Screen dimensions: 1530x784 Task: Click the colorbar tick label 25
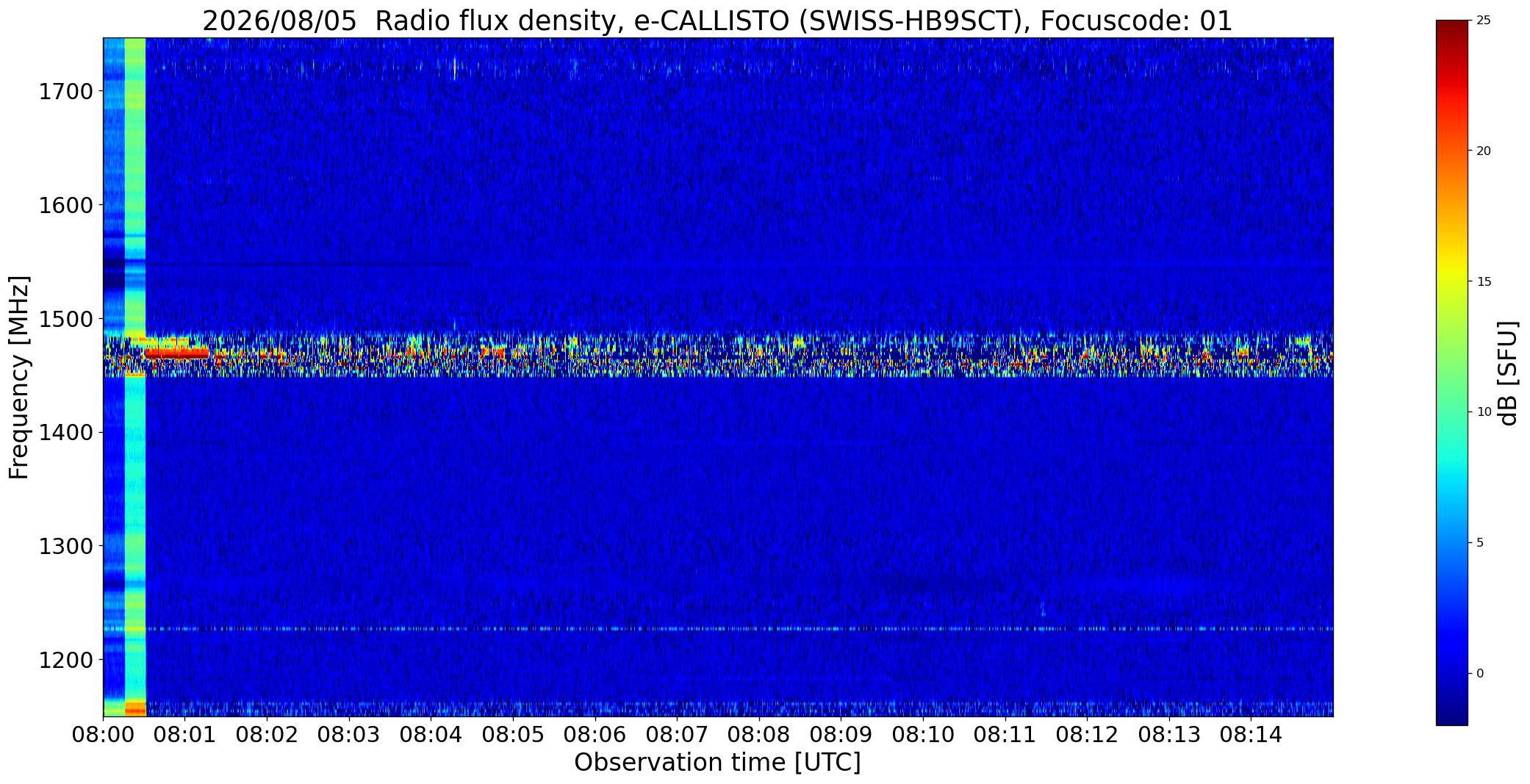point(1484,21)
